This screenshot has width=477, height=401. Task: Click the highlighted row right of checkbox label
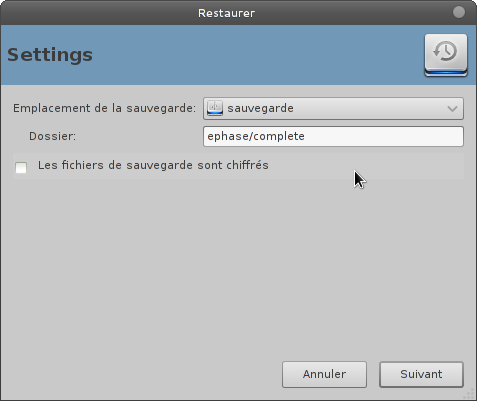pyautogui.click(x=366, y=166)
